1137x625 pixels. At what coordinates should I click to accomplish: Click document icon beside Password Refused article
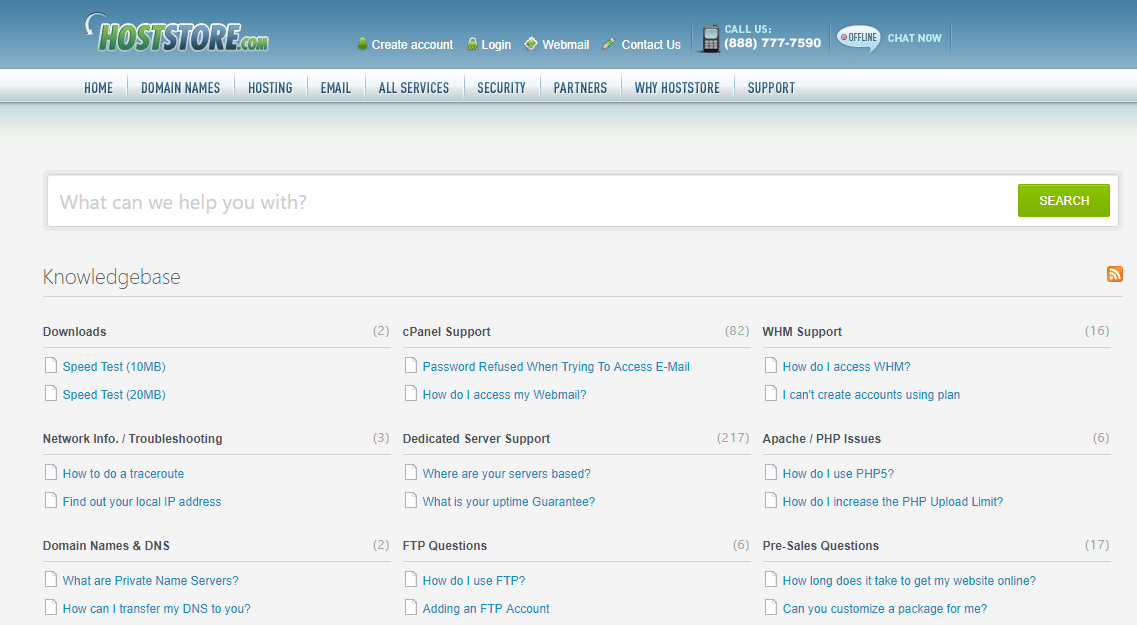tap(411, 365)
